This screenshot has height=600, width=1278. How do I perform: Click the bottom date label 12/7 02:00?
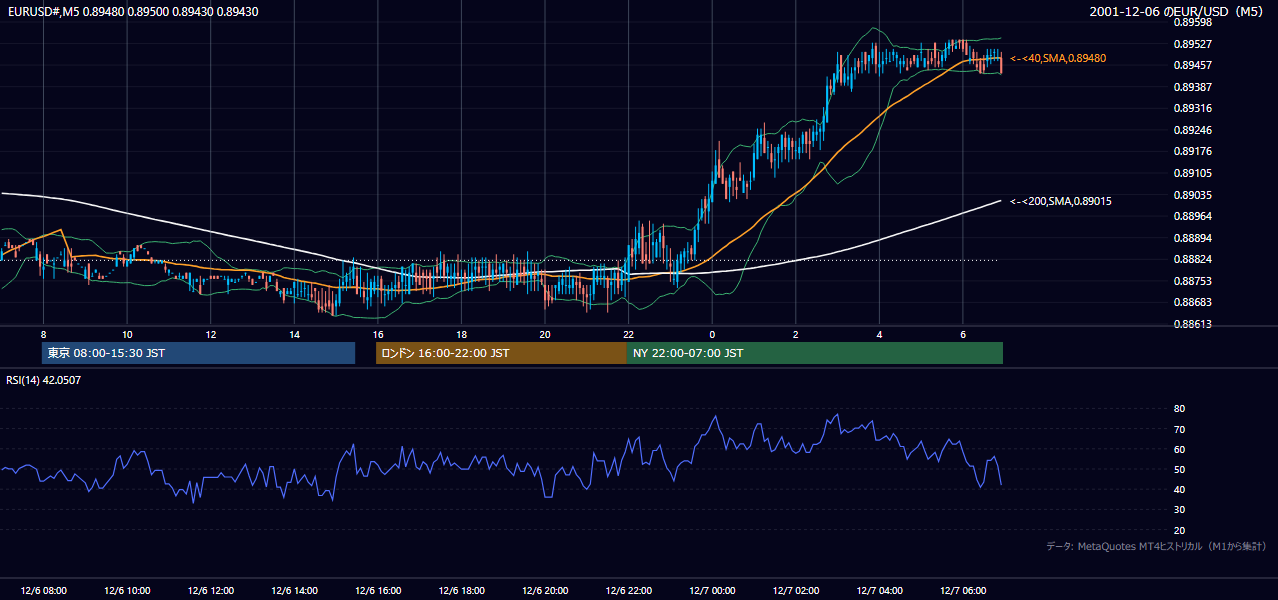795,591
